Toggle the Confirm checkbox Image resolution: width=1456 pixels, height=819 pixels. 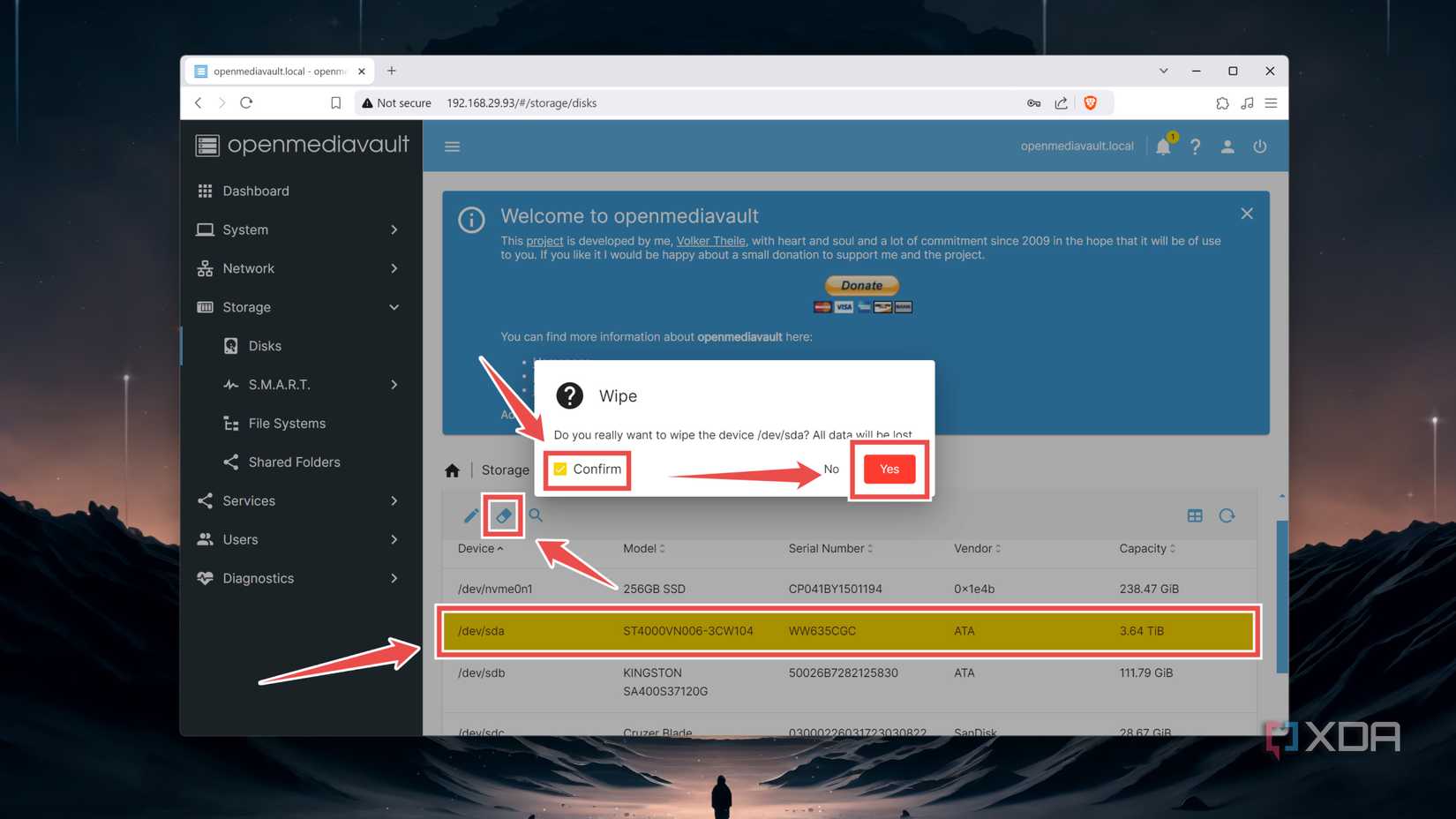coord(560,469)
